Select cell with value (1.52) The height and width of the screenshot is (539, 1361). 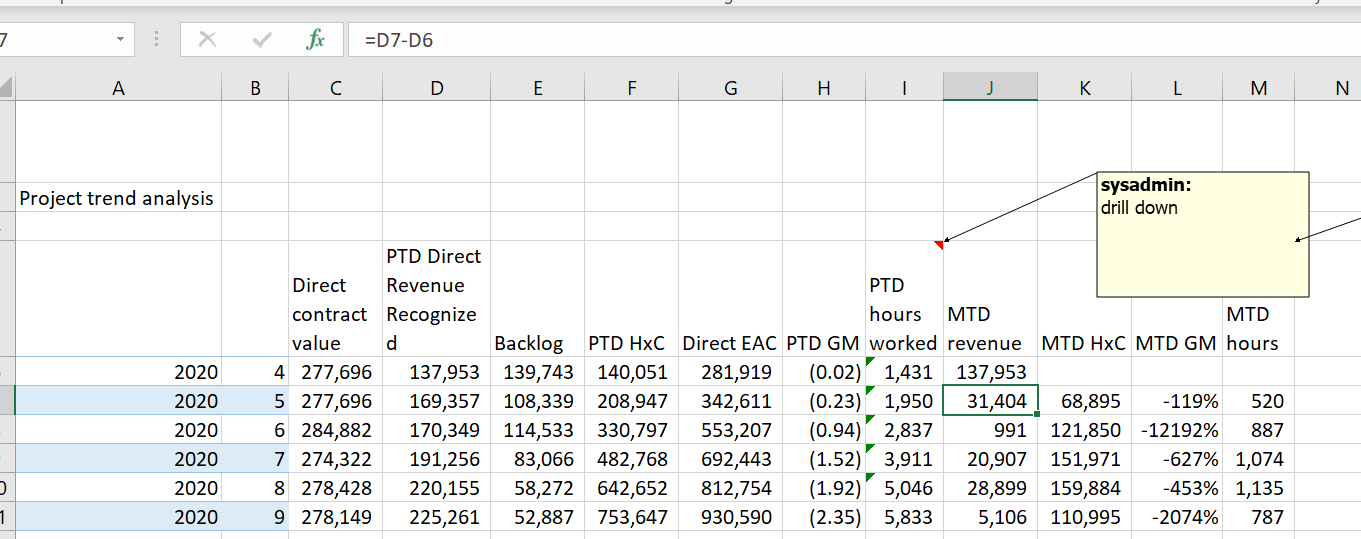click(824, 458)
